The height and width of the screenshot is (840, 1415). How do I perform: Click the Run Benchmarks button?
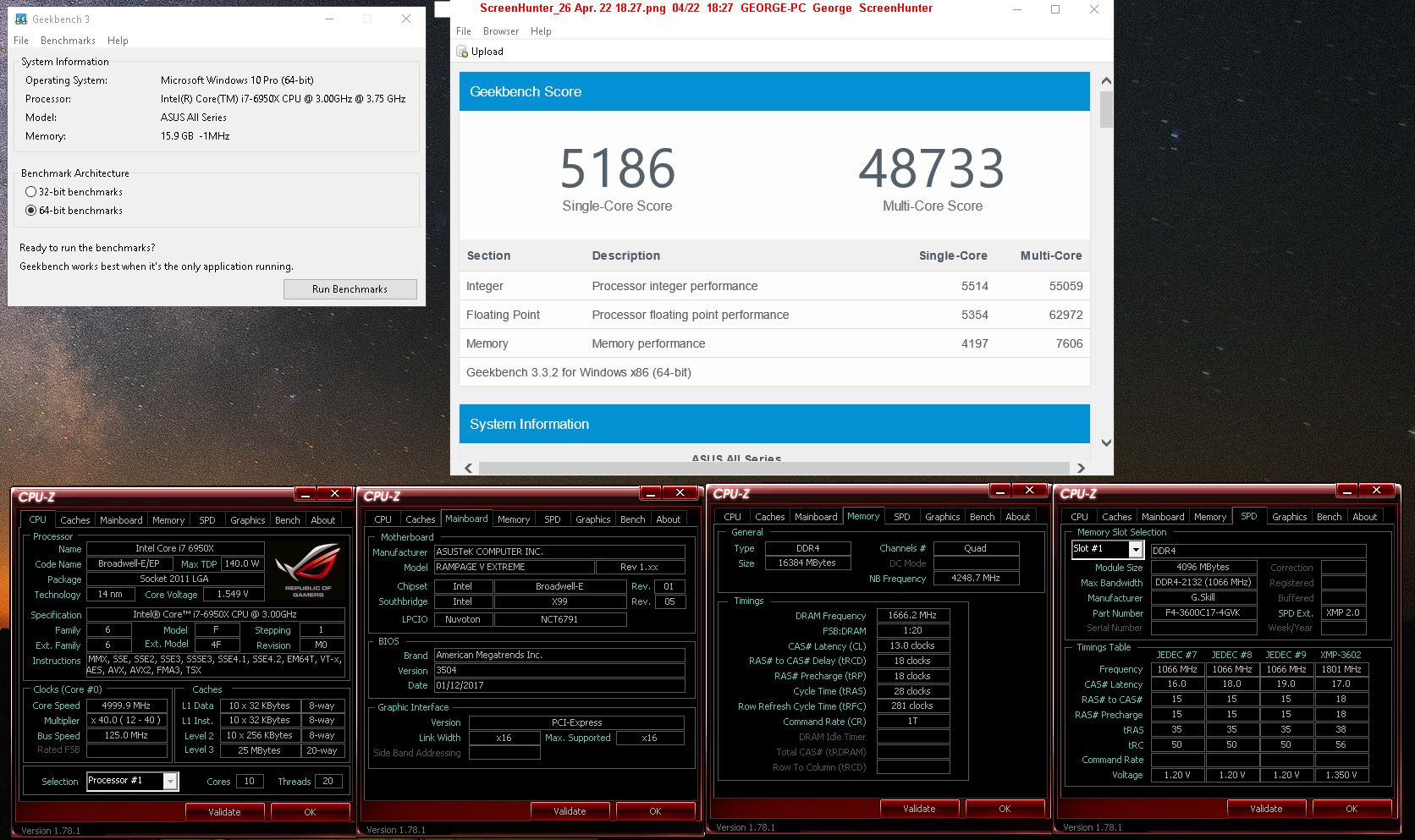click(x=350, y=289)
